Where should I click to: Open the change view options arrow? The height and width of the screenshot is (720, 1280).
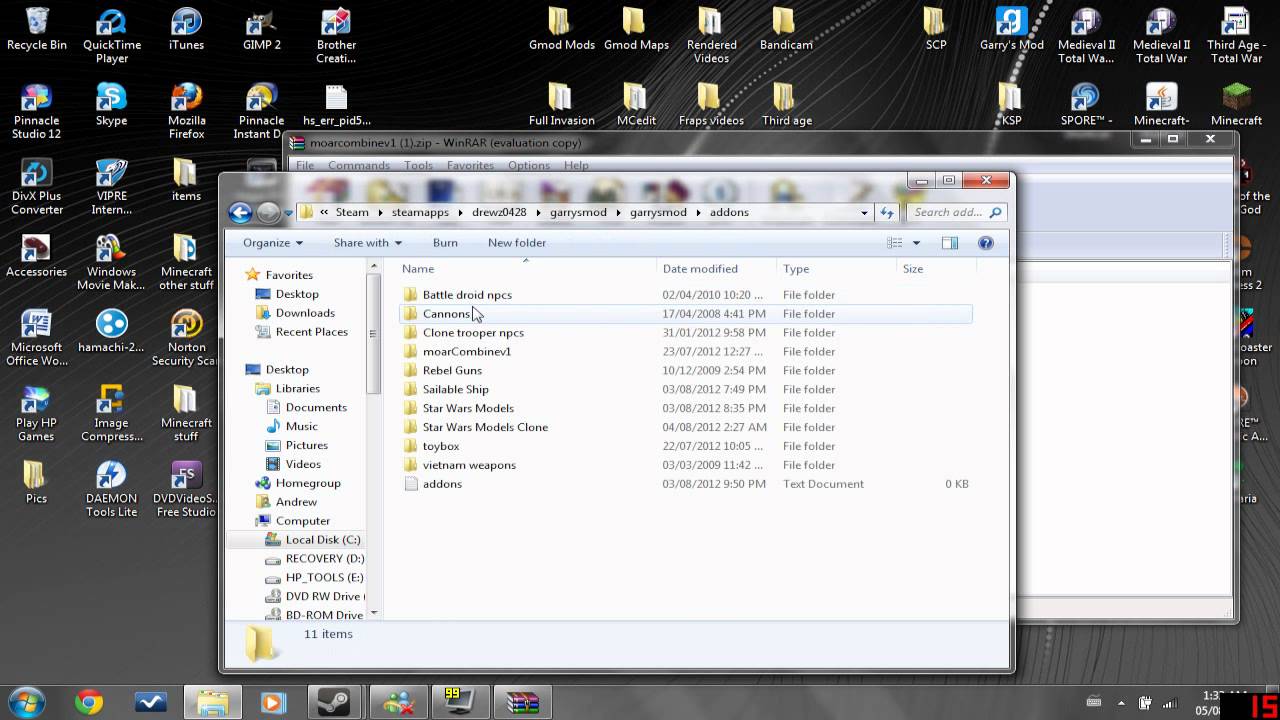pos(916,243)
